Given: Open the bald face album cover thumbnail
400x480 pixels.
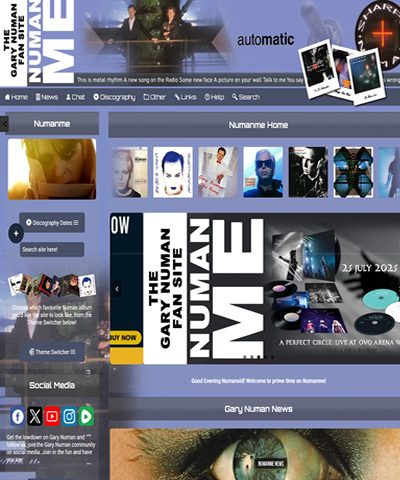Looking at the screenshot, I should tap(129, 172).
